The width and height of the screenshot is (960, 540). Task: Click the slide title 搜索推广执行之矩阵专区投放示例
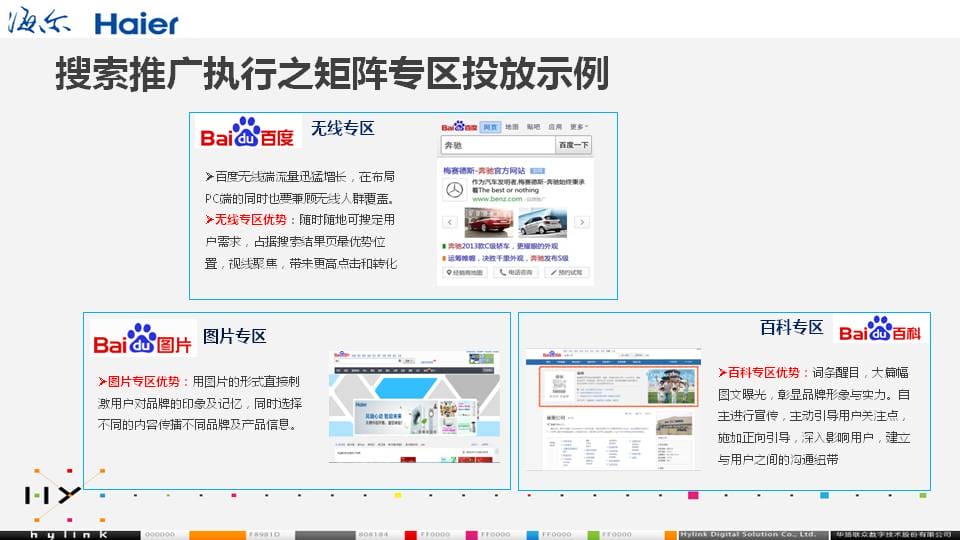click(x=332, y=73)
